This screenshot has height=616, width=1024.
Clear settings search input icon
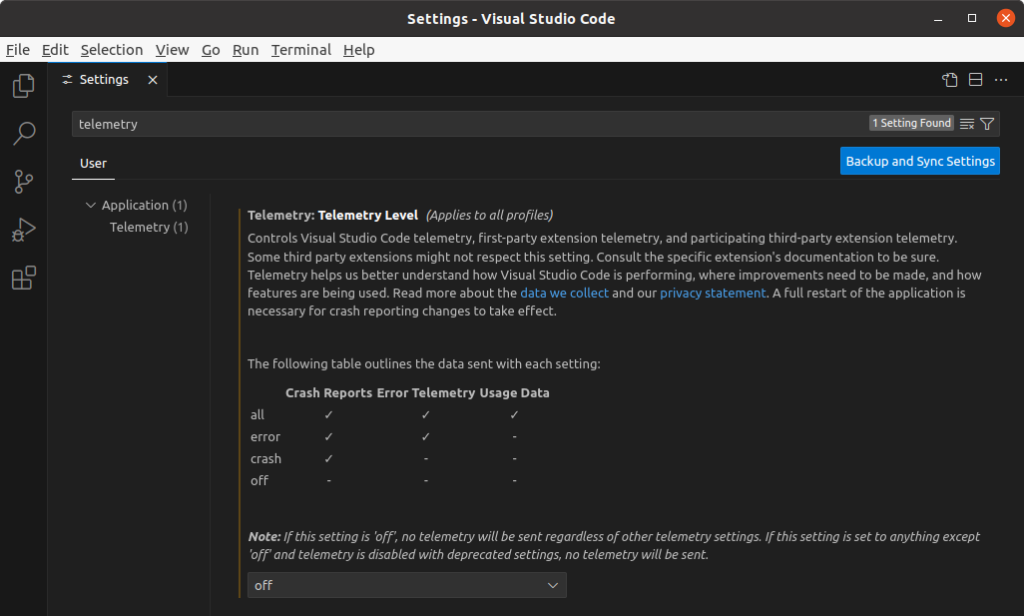click(967, 124)
